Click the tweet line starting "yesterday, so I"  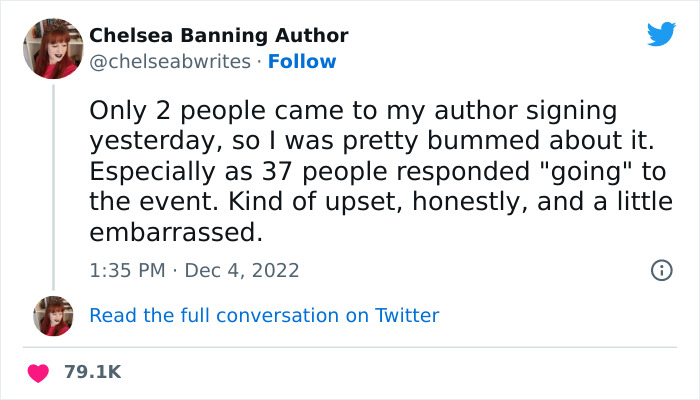point(365,140)
